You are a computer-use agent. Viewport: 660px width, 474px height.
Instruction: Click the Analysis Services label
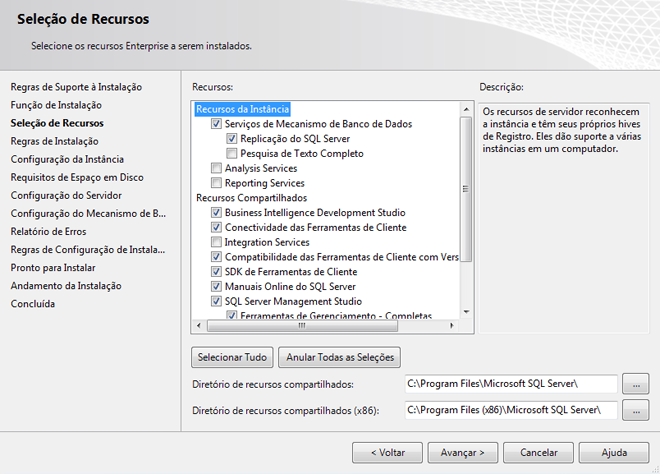pyautogui.click(x=261, y=168)
